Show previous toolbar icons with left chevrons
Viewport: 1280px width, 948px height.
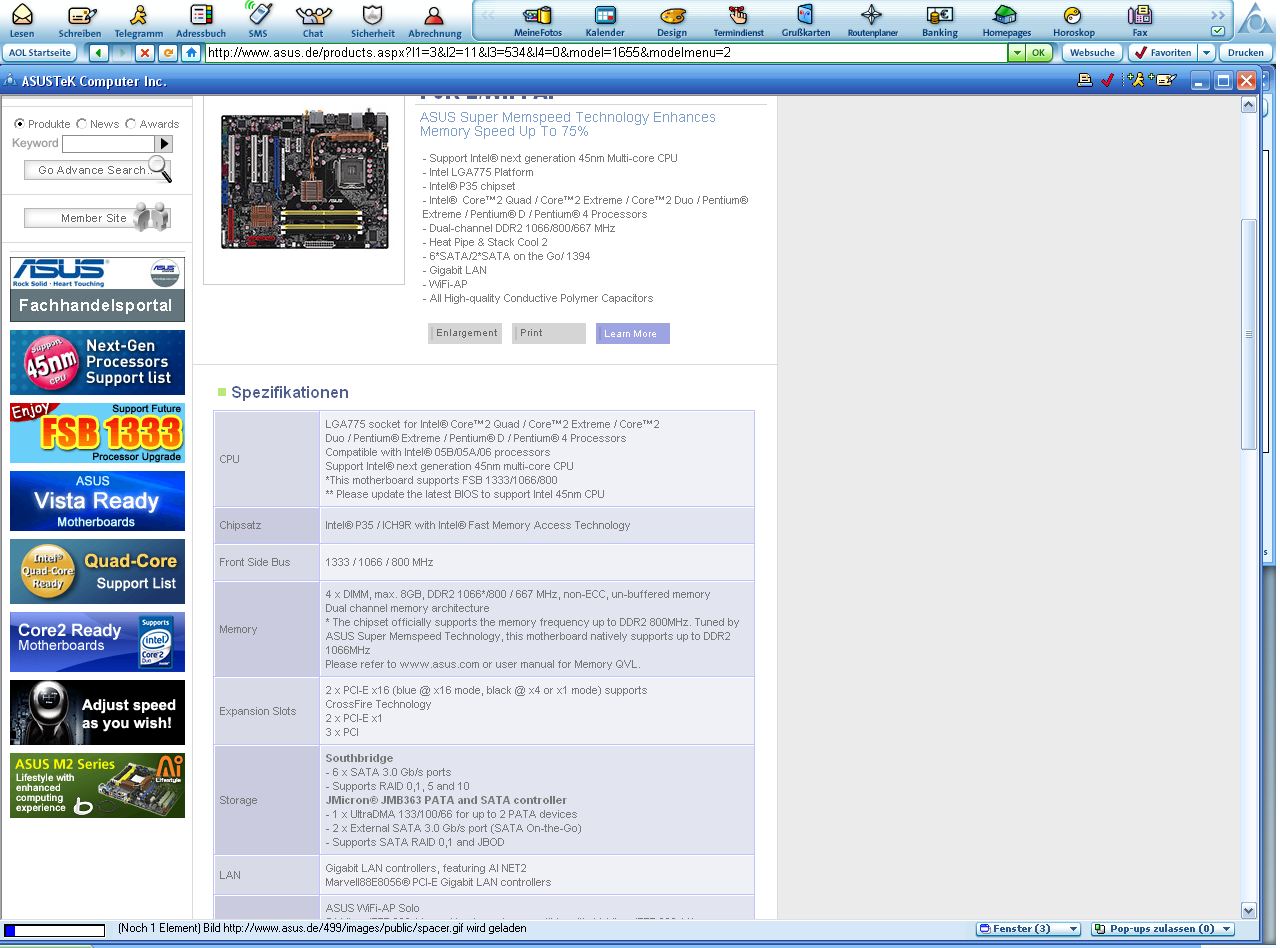(x=488, y=15)
